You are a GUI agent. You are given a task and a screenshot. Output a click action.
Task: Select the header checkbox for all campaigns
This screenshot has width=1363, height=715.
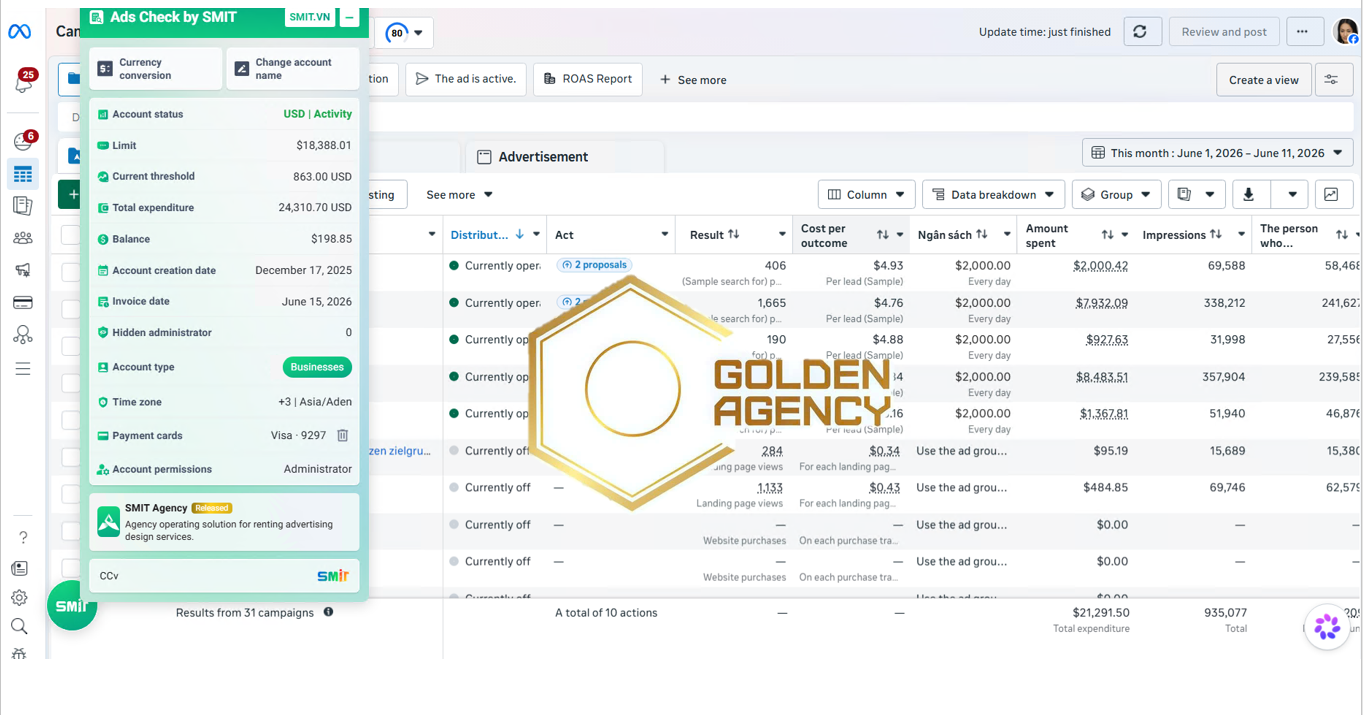pyautogui.click(x=70, y=234)
